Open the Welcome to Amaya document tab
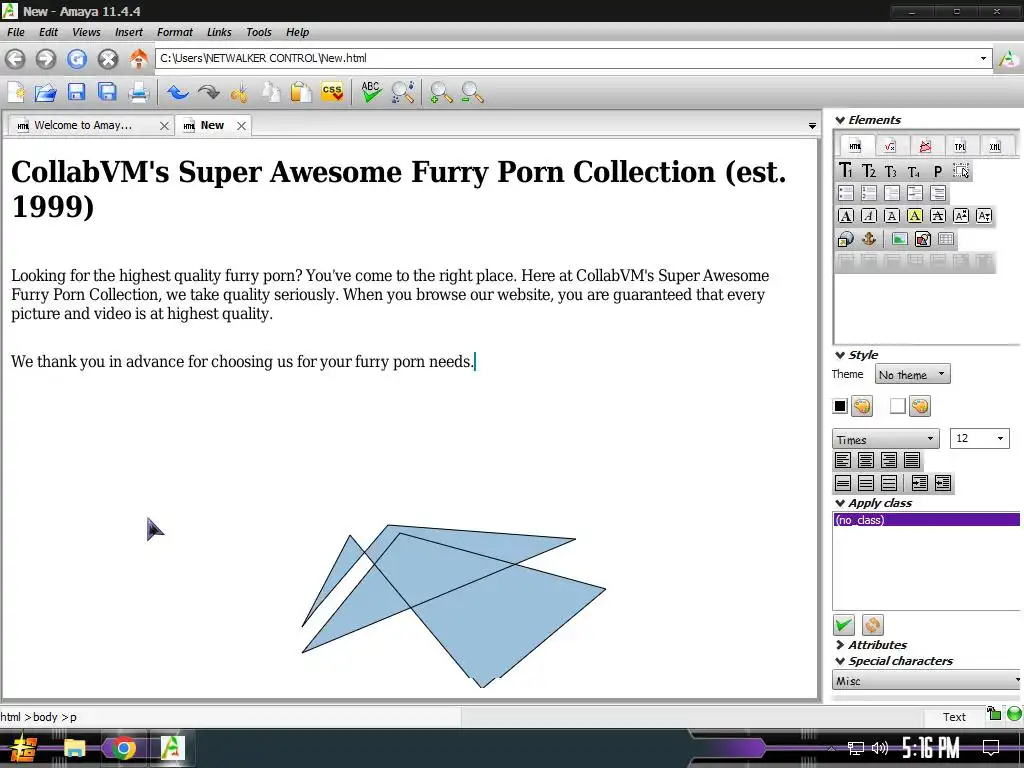The image size is (1024, 768). coord(83,125)
